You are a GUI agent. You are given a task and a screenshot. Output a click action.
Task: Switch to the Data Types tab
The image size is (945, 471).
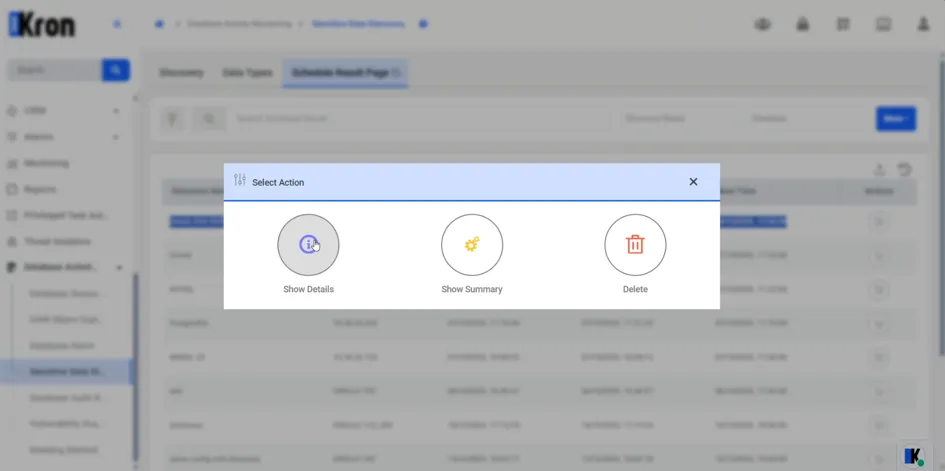[247, 73]
